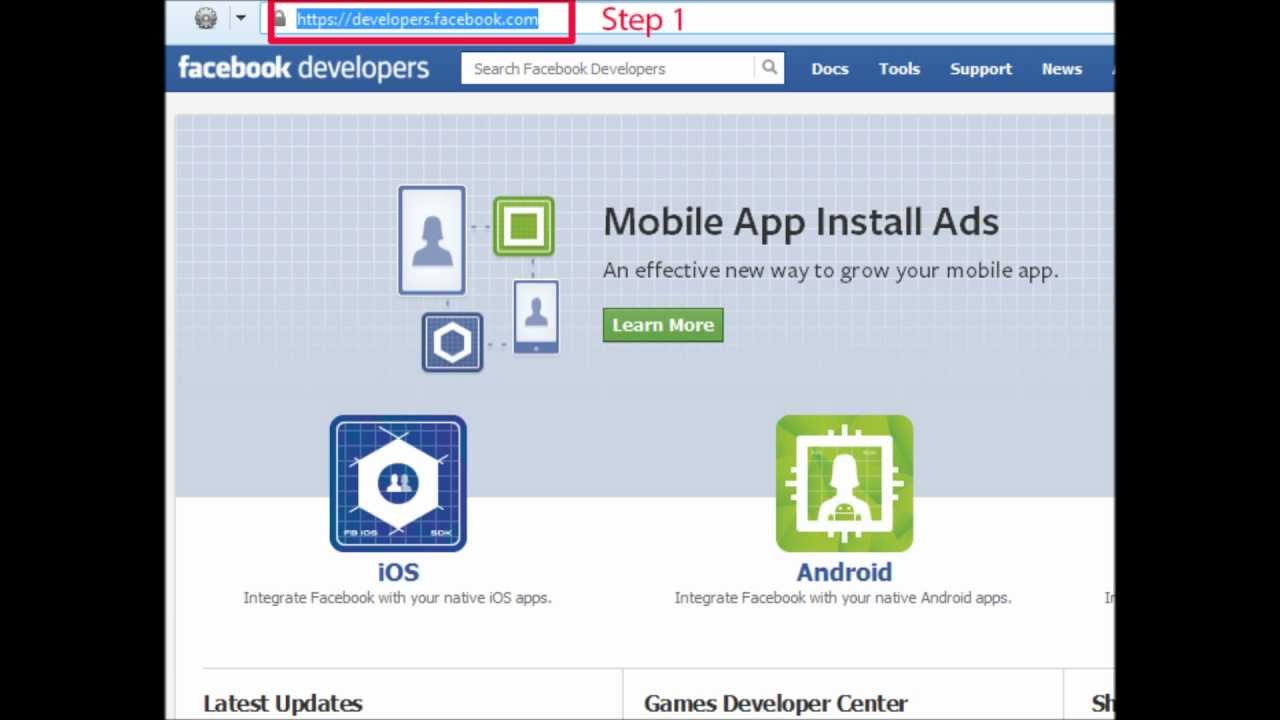The width and height of the screenshot is (1280, 720).
Task: Click phone icon in banner illustration
Action: 536,316
